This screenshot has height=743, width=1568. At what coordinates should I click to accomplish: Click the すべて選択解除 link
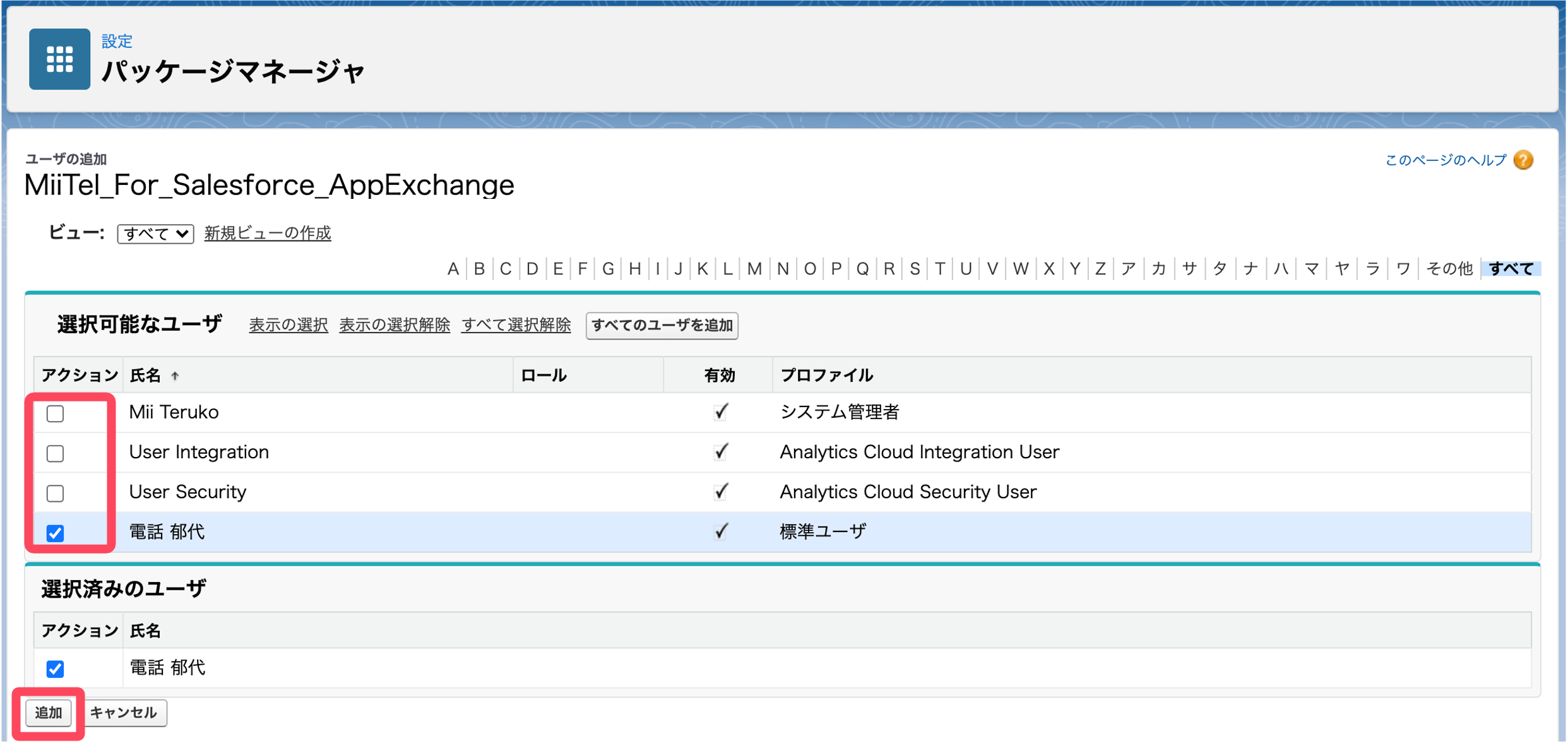point(516,325)
